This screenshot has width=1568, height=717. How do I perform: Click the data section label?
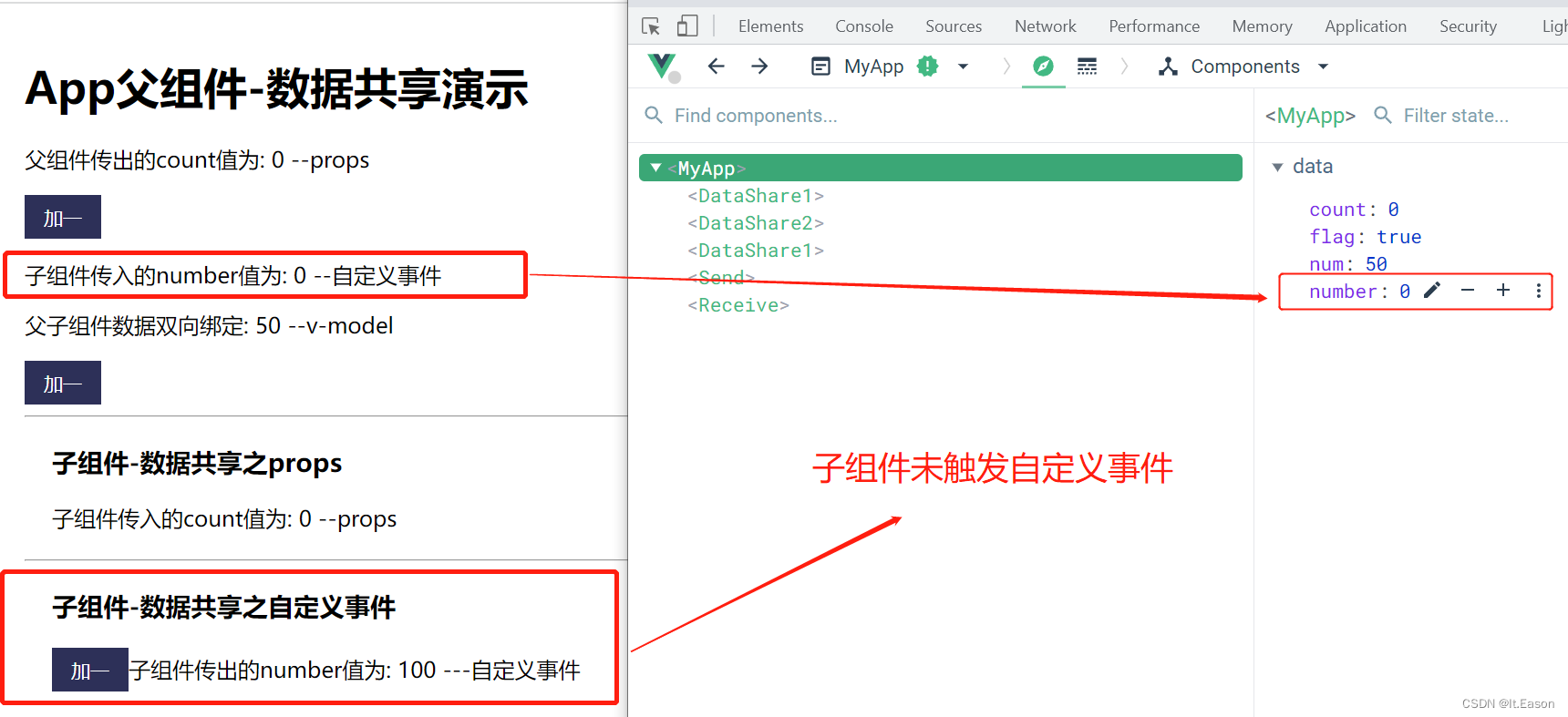coord(1313,167)
